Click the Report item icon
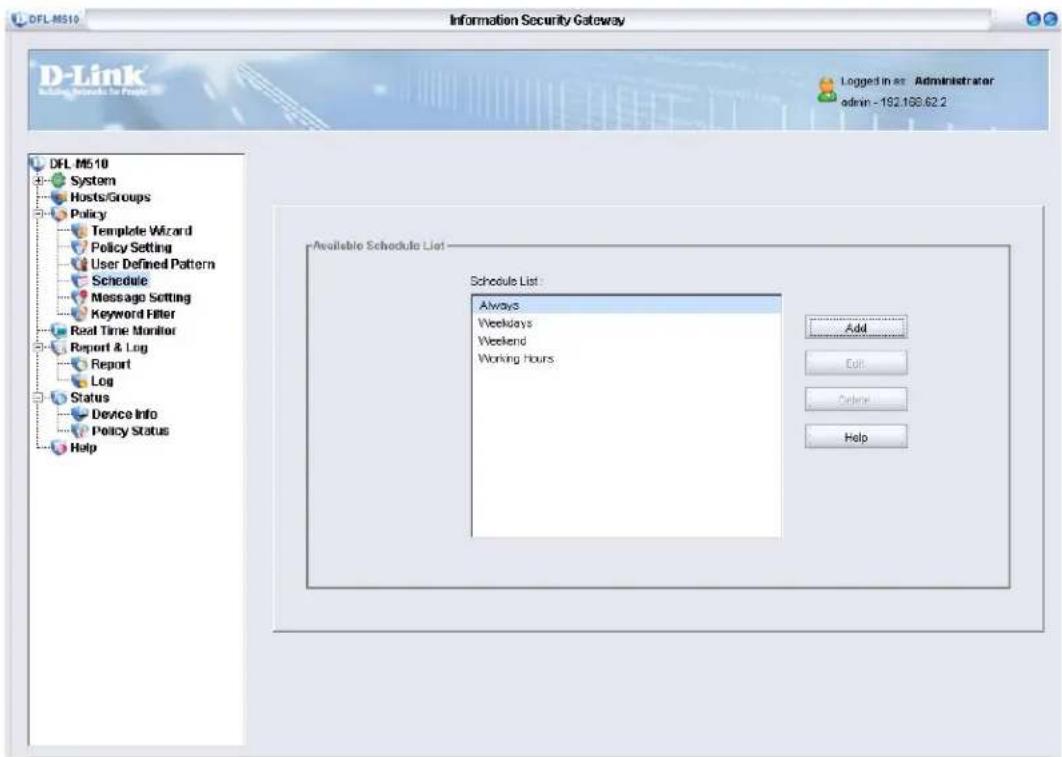 (x=80, y=364)
